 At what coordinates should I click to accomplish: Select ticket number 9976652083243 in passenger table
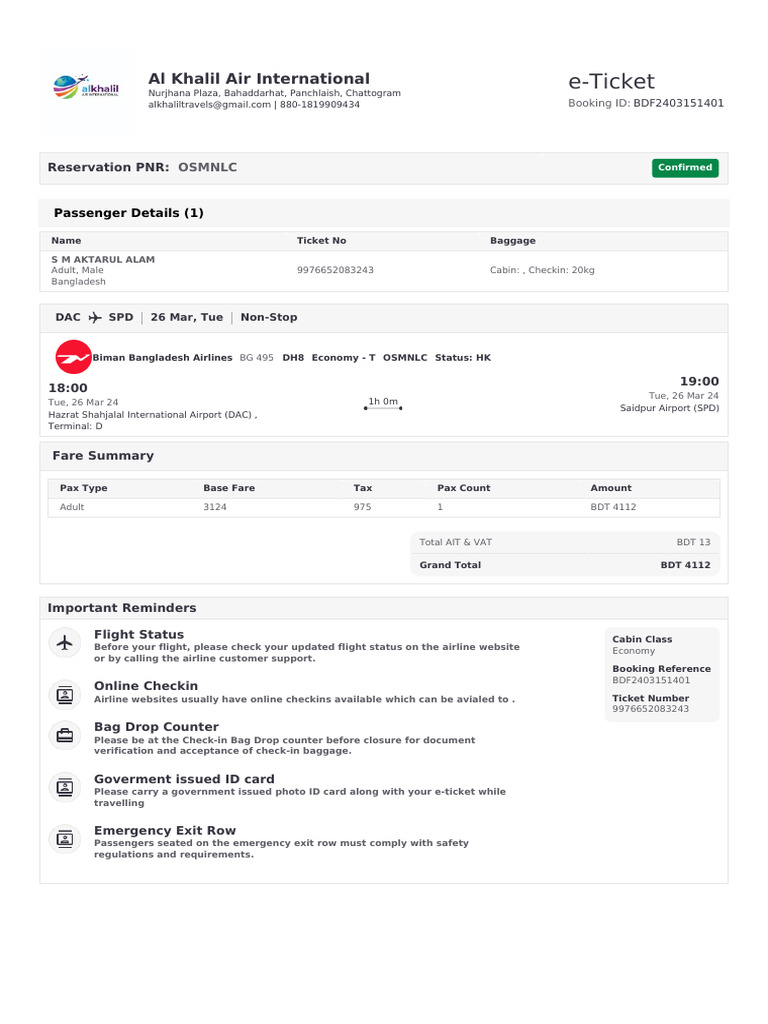coord(335,270)
